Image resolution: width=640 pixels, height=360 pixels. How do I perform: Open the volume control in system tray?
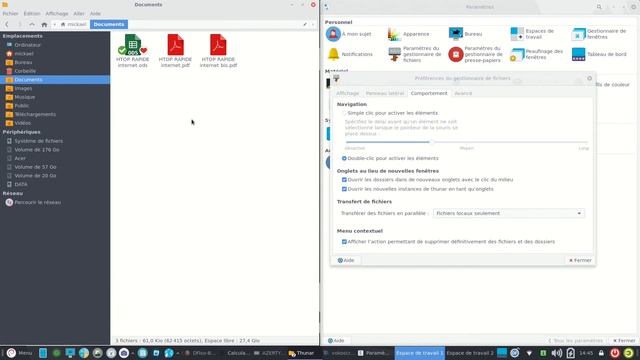(556, 353)
